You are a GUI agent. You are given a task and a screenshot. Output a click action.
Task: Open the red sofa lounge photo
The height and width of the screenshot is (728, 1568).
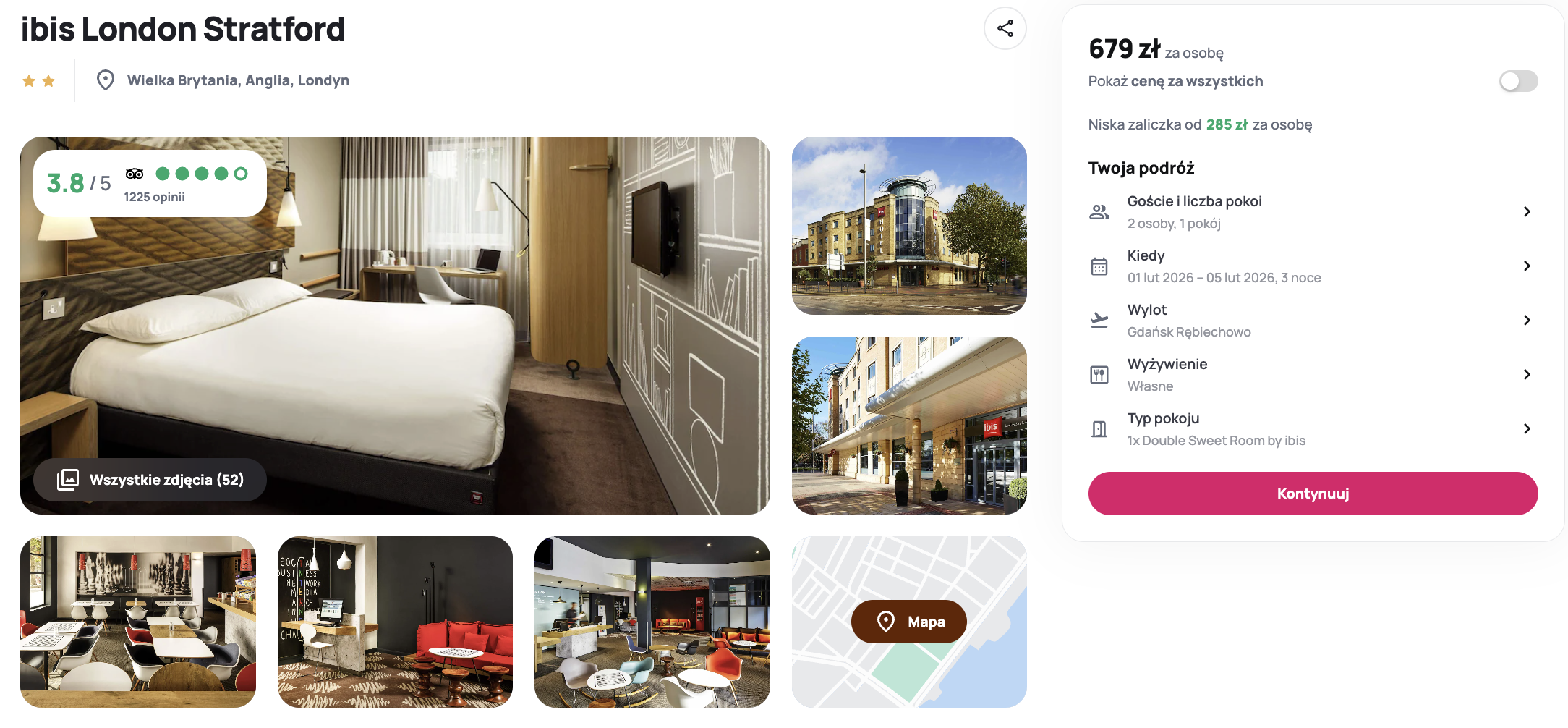pos(395,622)
